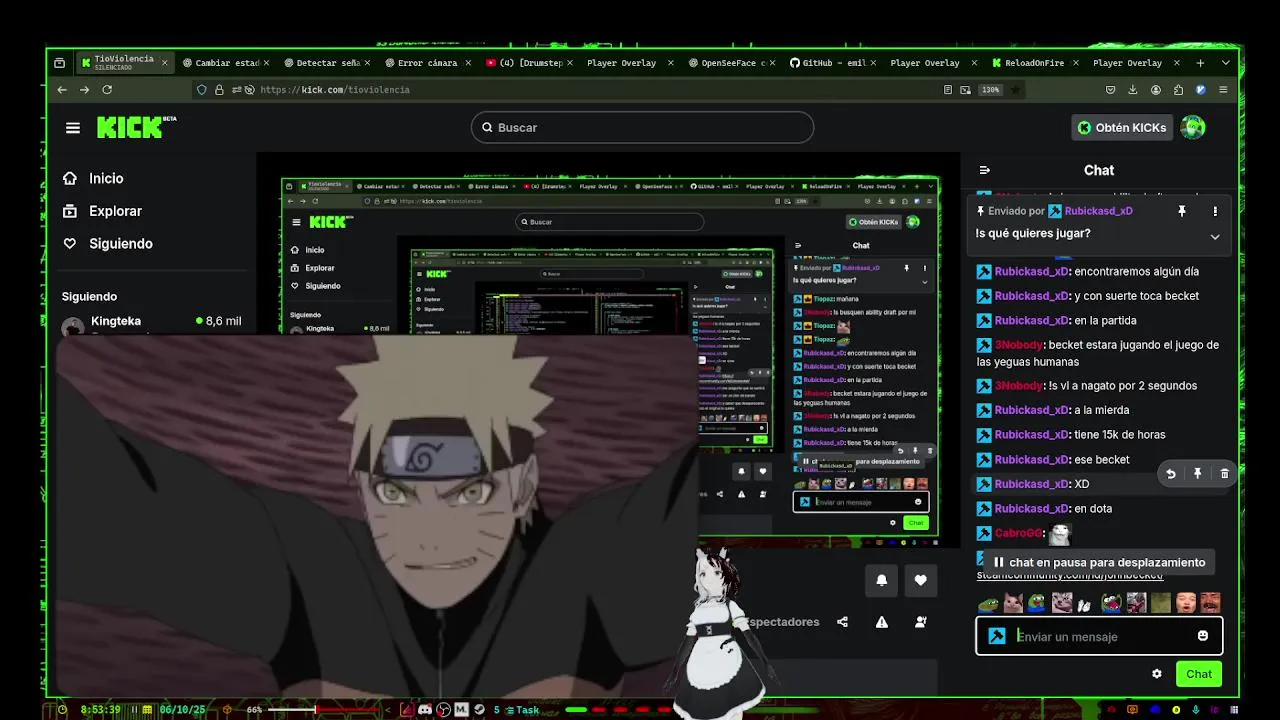Send message with green Chat button

(x=1199, y=674)
